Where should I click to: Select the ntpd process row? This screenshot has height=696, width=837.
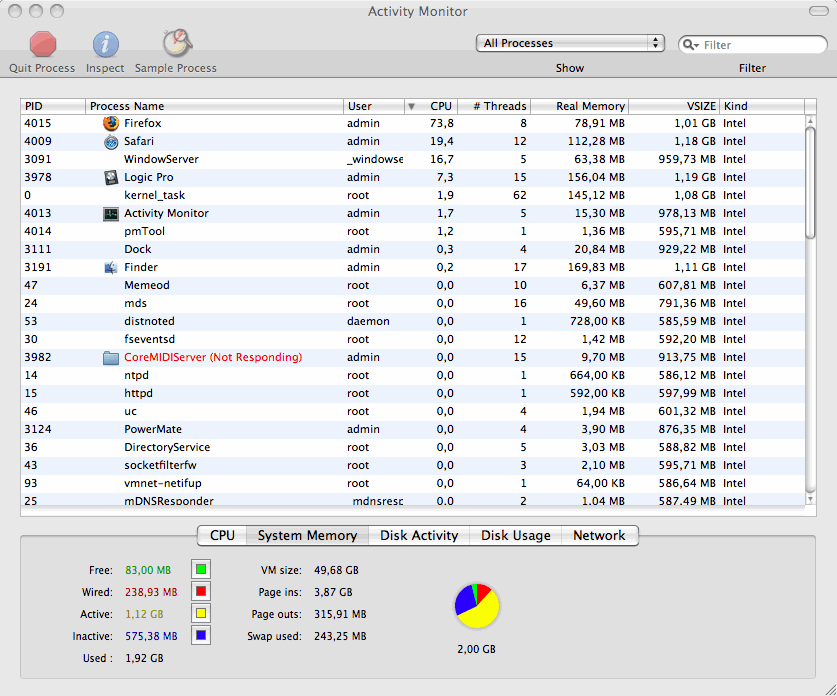pyautogui.click(x=413, y=375)
